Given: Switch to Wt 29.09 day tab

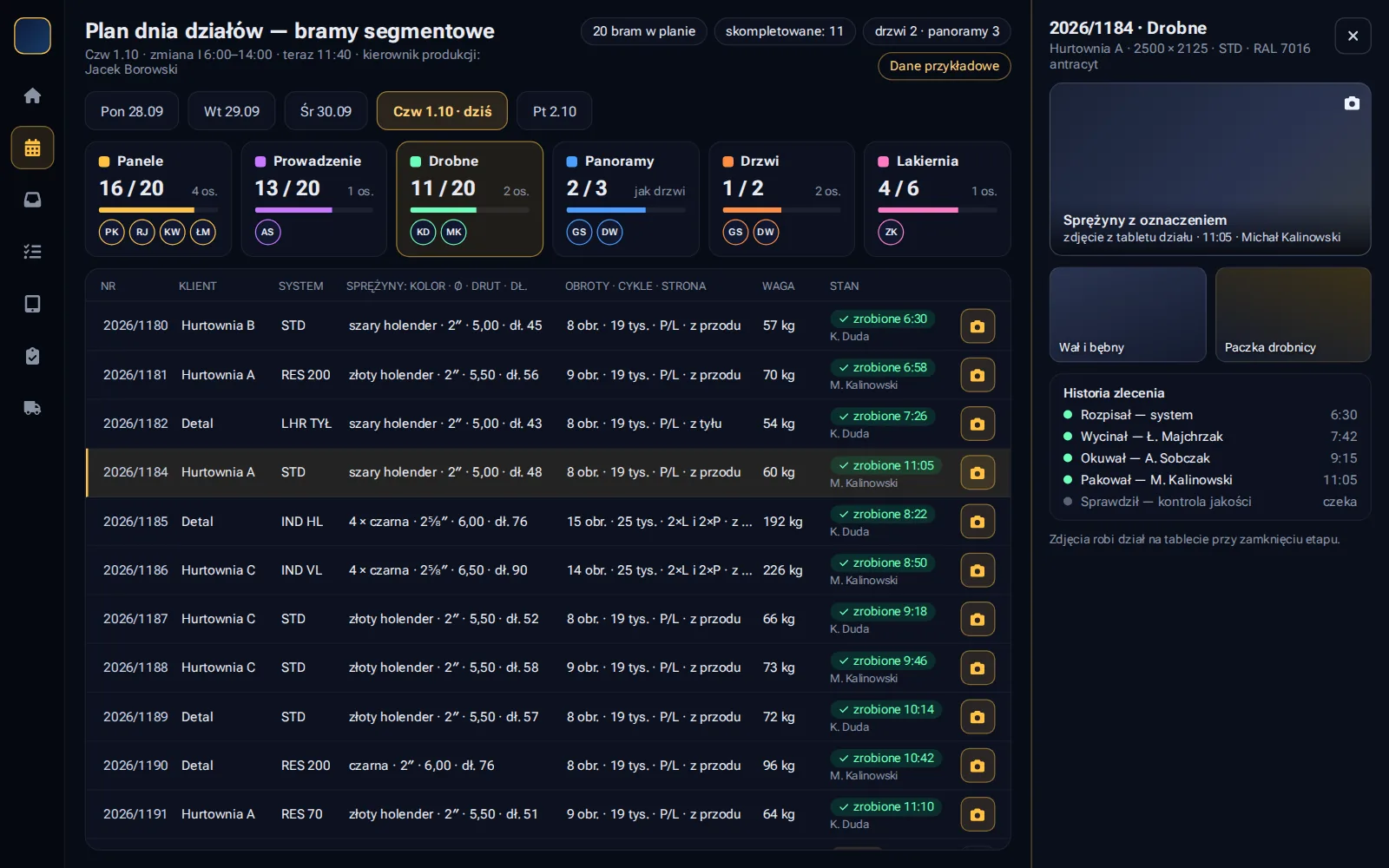Looking at the screenshot, I should click(232, 111).
